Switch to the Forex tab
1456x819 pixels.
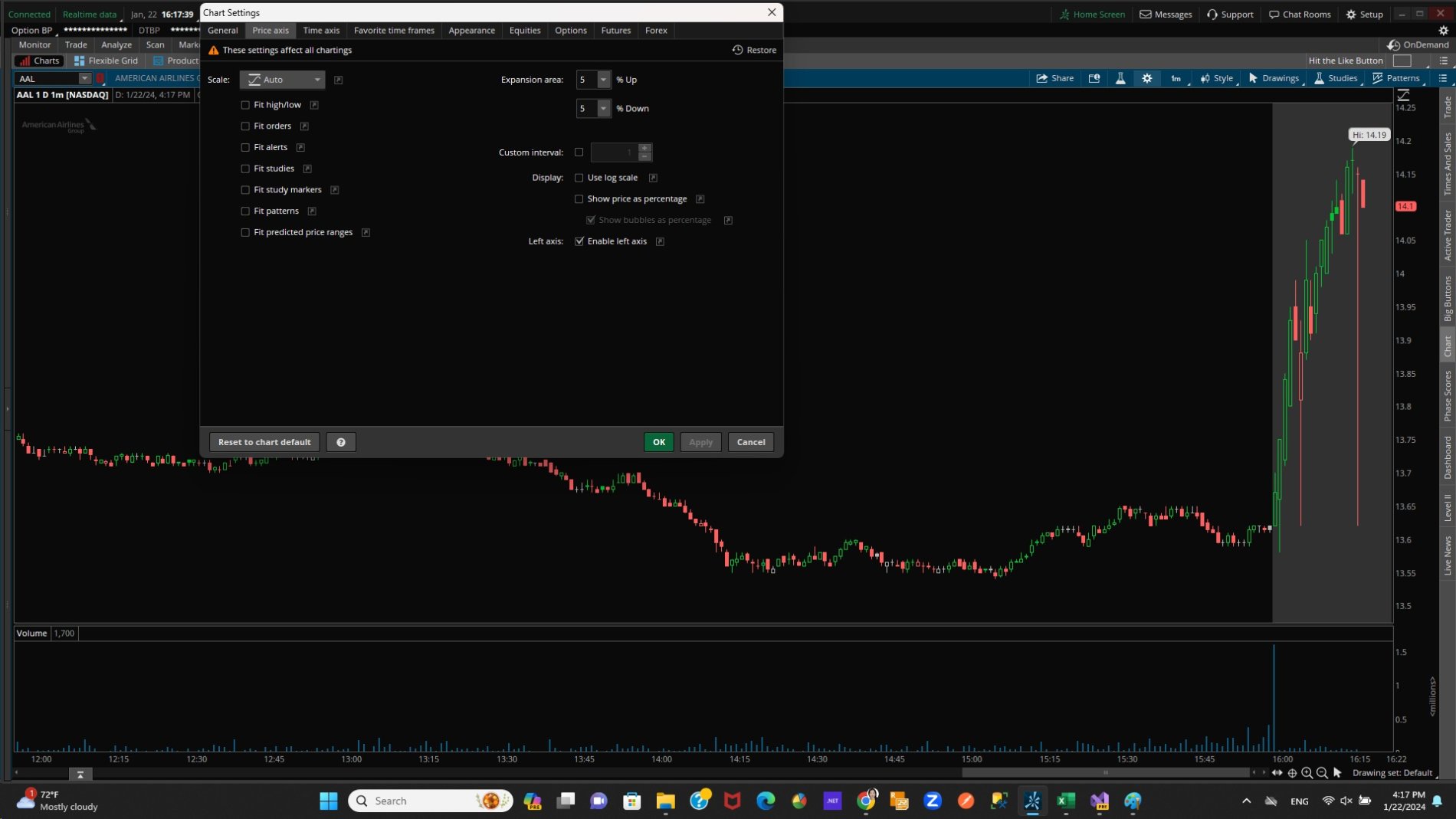[x=656, y=31]
